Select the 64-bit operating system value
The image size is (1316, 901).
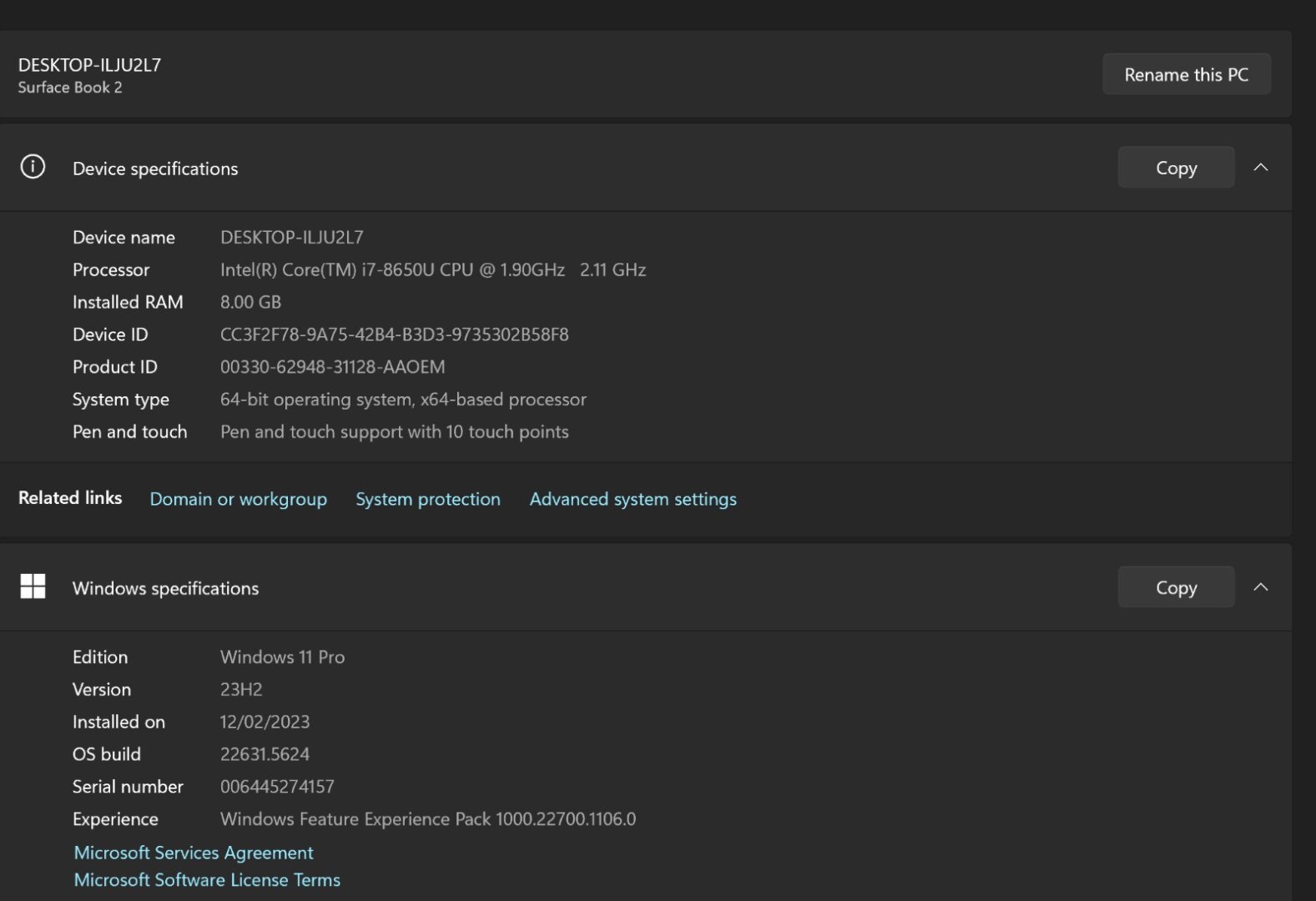tap(403, 400)
